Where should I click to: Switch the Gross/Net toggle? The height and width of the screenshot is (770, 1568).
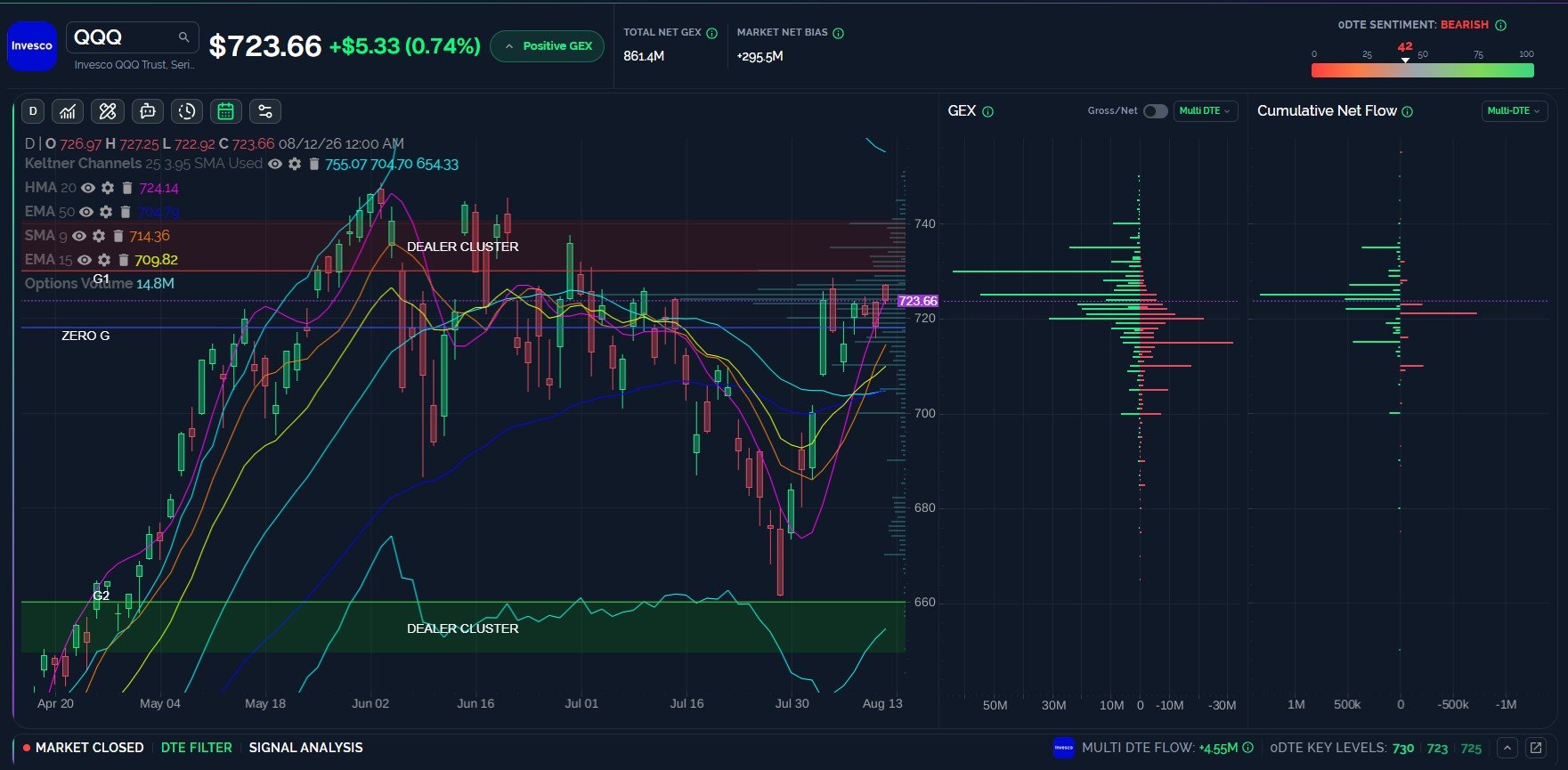[1156, 111]
